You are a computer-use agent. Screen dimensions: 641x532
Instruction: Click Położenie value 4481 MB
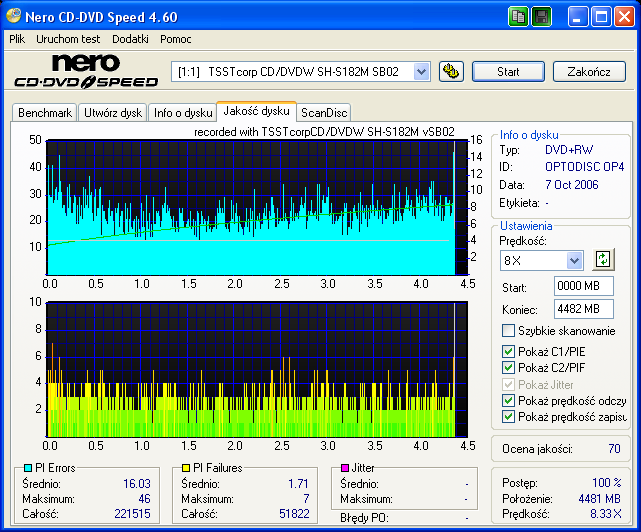coord(599,499)
